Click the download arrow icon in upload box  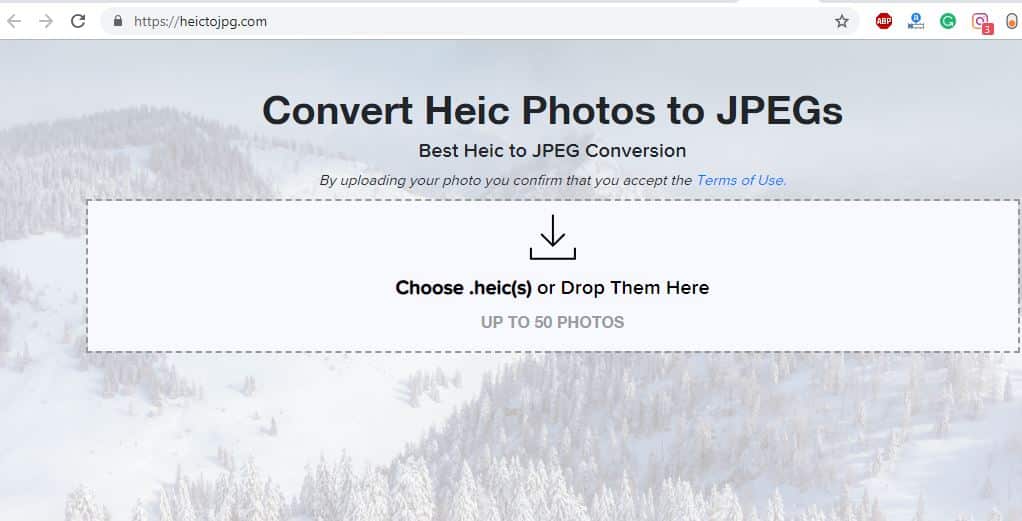[552, 238]
